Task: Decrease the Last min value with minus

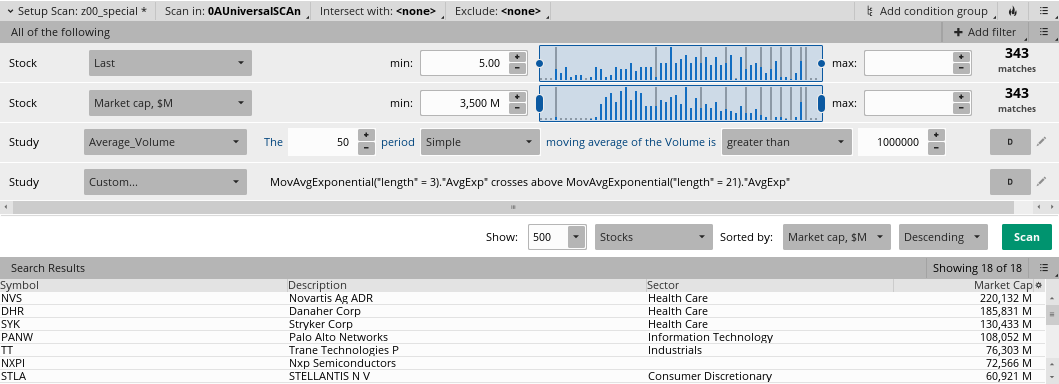Action: pos(517,68)
